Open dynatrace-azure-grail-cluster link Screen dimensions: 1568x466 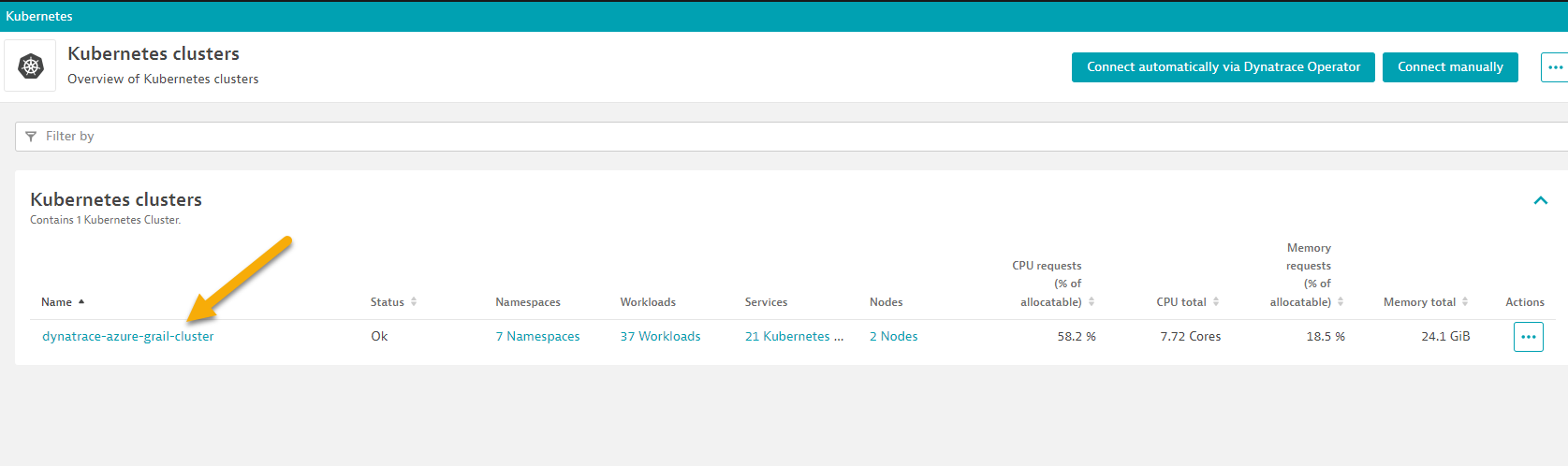pyautogui.click(x=127, y=337)
